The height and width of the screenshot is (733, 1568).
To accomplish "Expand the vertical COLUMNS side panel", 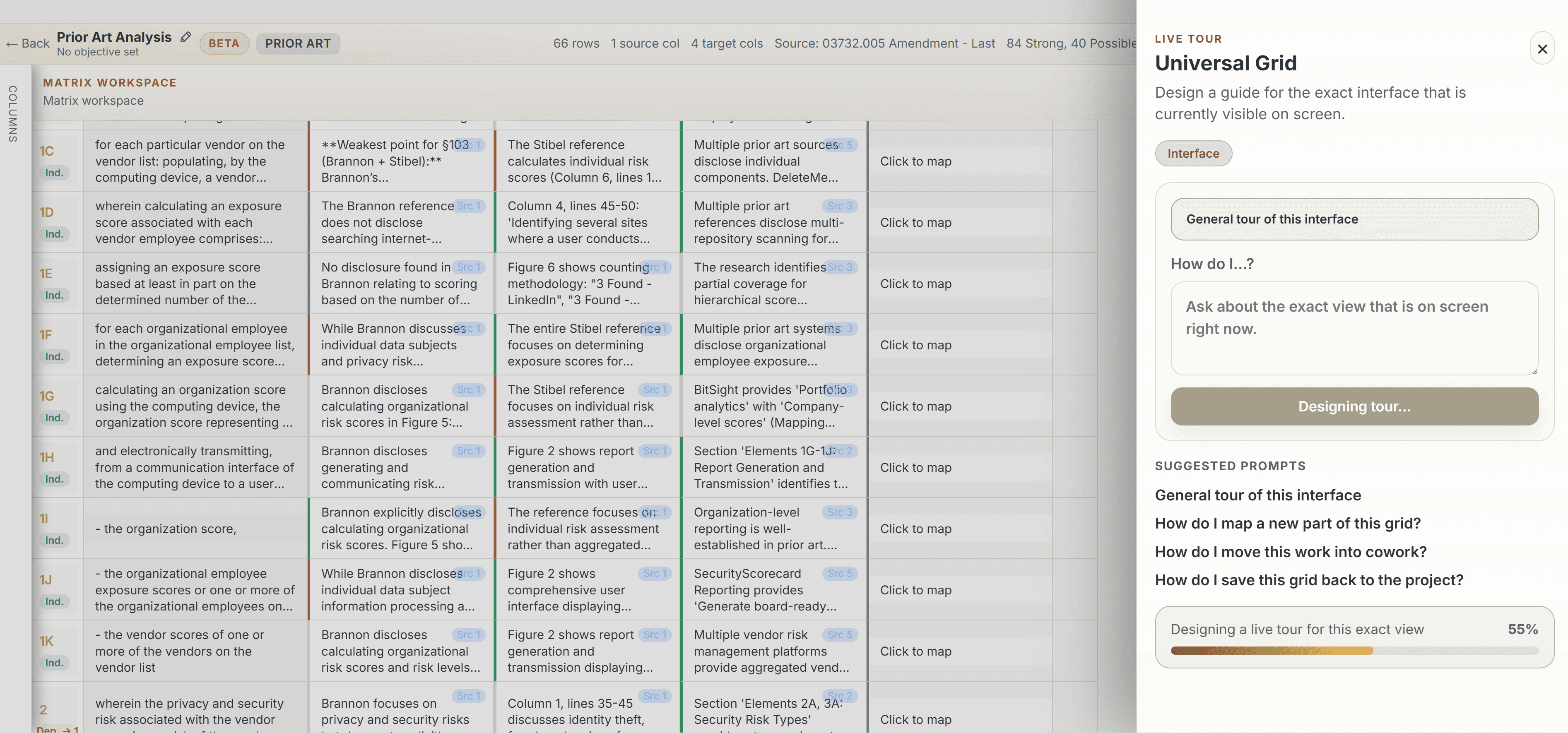I will click(13, 114).
